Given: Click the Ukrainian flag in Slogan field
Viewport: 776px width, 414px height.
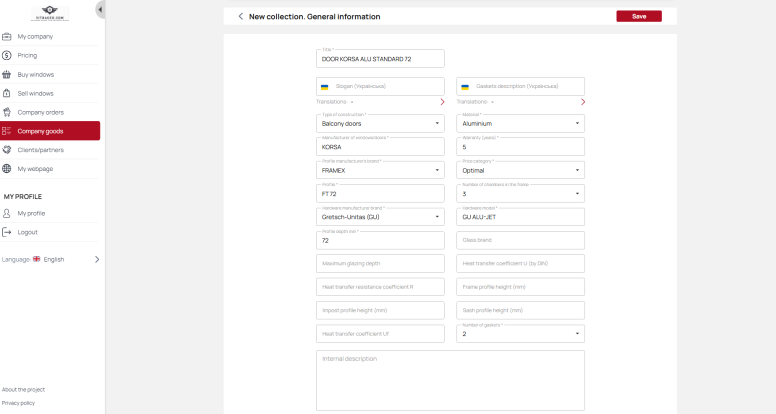Looking at the screenshot, I should (x=325, y=87).
